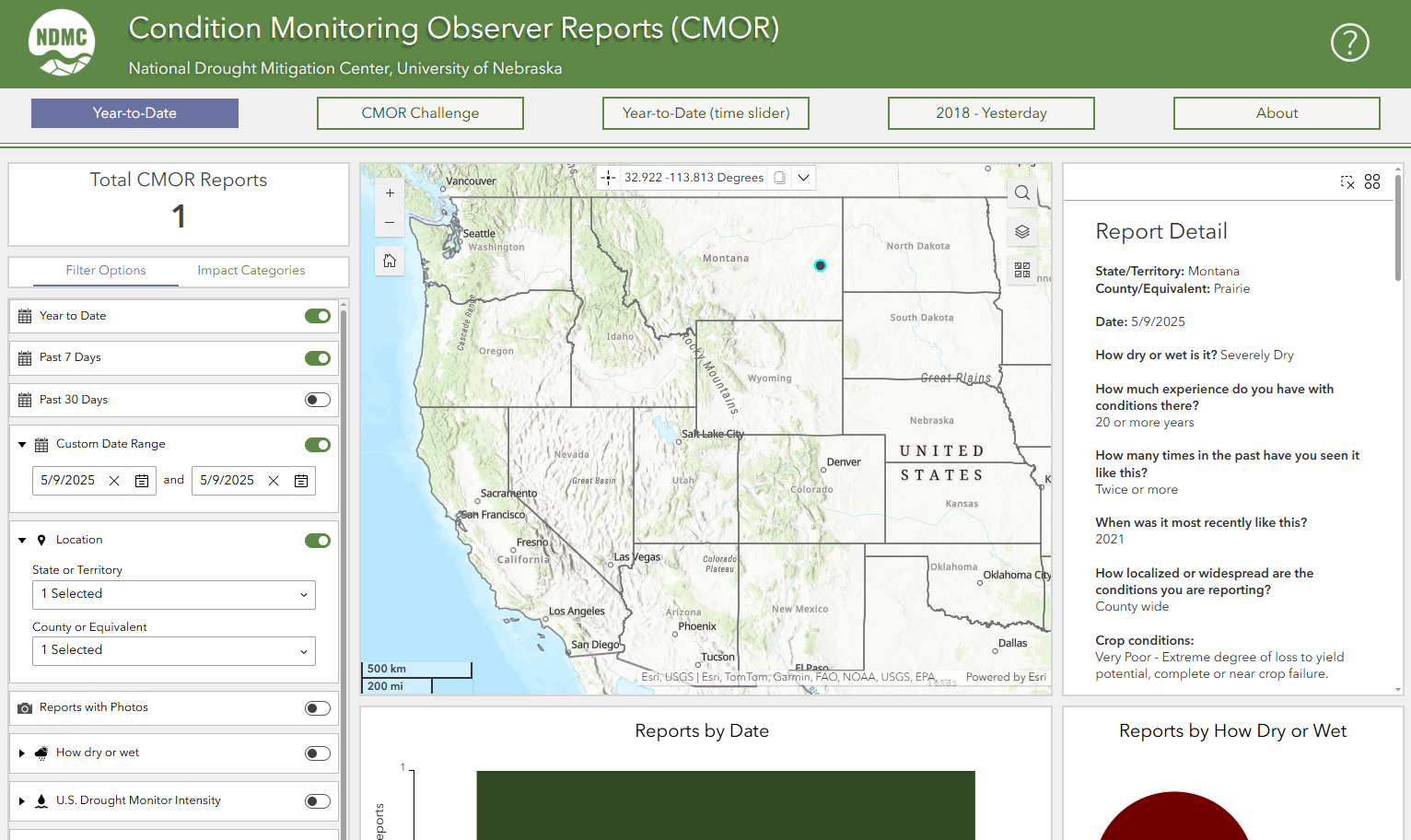Zoom out on the map
This screenshot has width=1411, height=840.
click(x=390, y=222)
